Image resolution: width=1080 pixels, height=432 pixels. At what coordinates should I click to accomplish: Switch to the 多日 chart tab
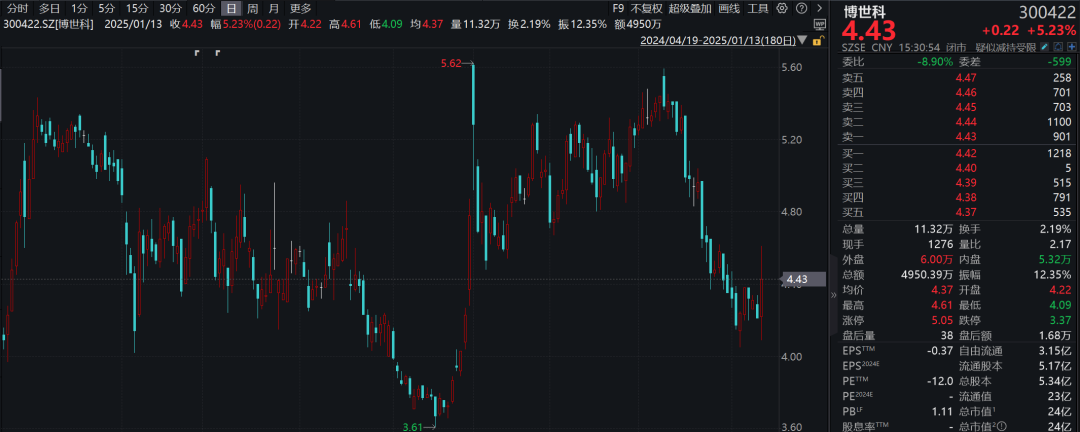pyautogui.click(x=49, y=8)
